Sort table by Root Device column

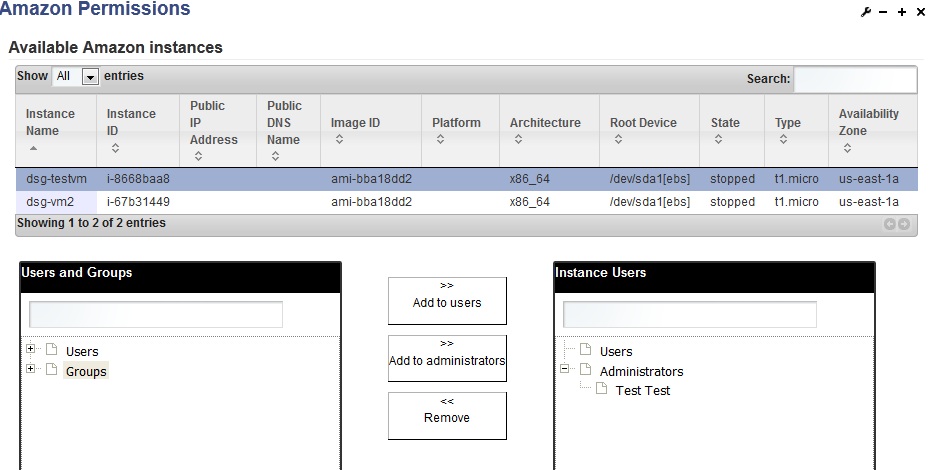650,131
